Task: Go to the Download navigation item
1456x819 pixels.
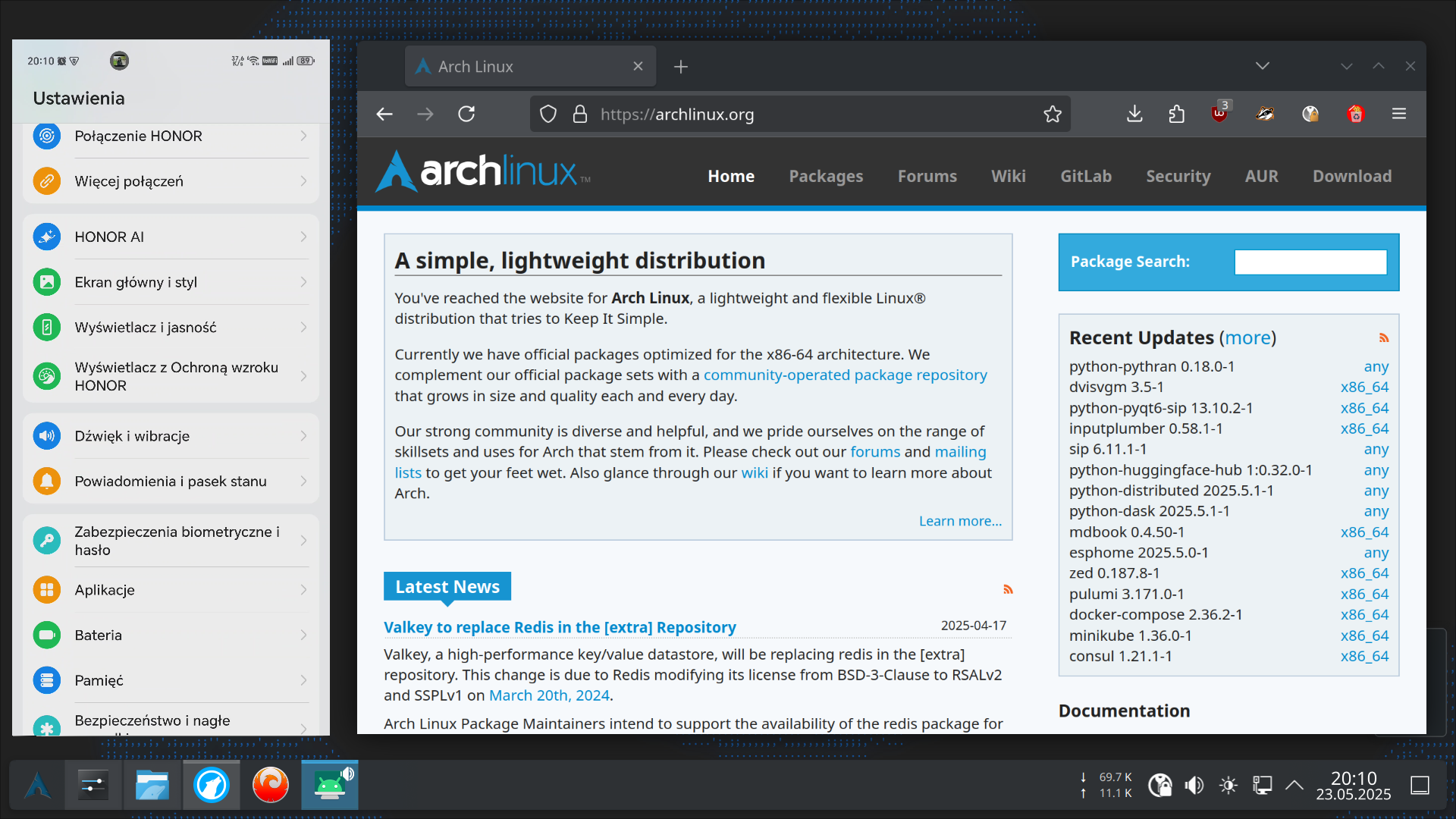Action: coord(1352,176)
